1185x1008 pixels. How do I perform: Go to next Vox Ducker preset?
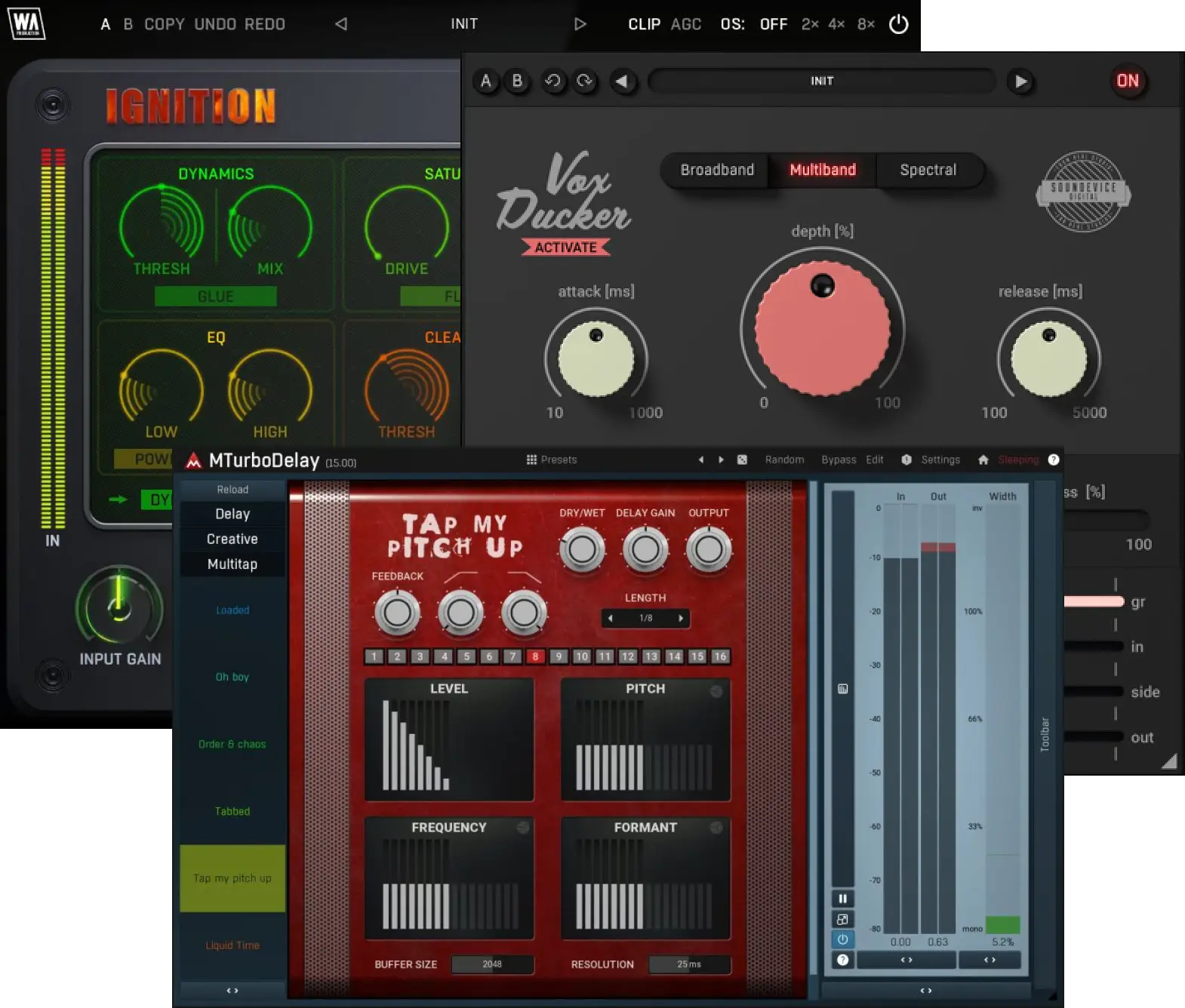click(1020, 81)
